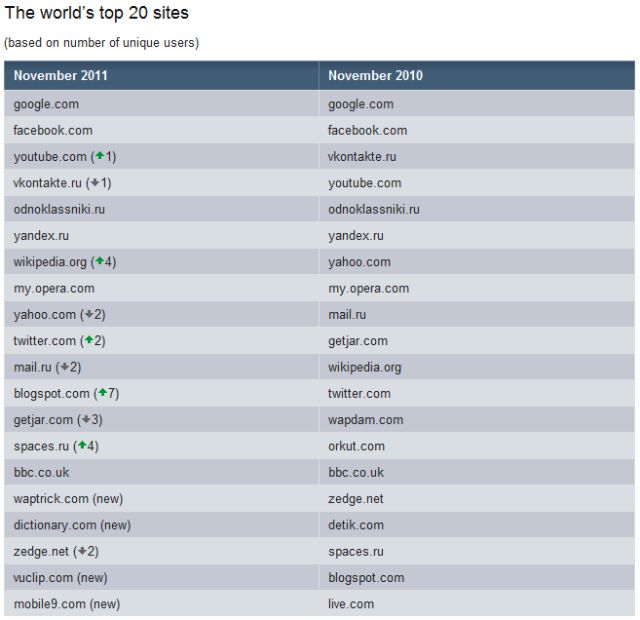Click the grey down arrow beside vkontakte.ru
Image resolution: width=640 pixels, height=620 pixels.
95,182
